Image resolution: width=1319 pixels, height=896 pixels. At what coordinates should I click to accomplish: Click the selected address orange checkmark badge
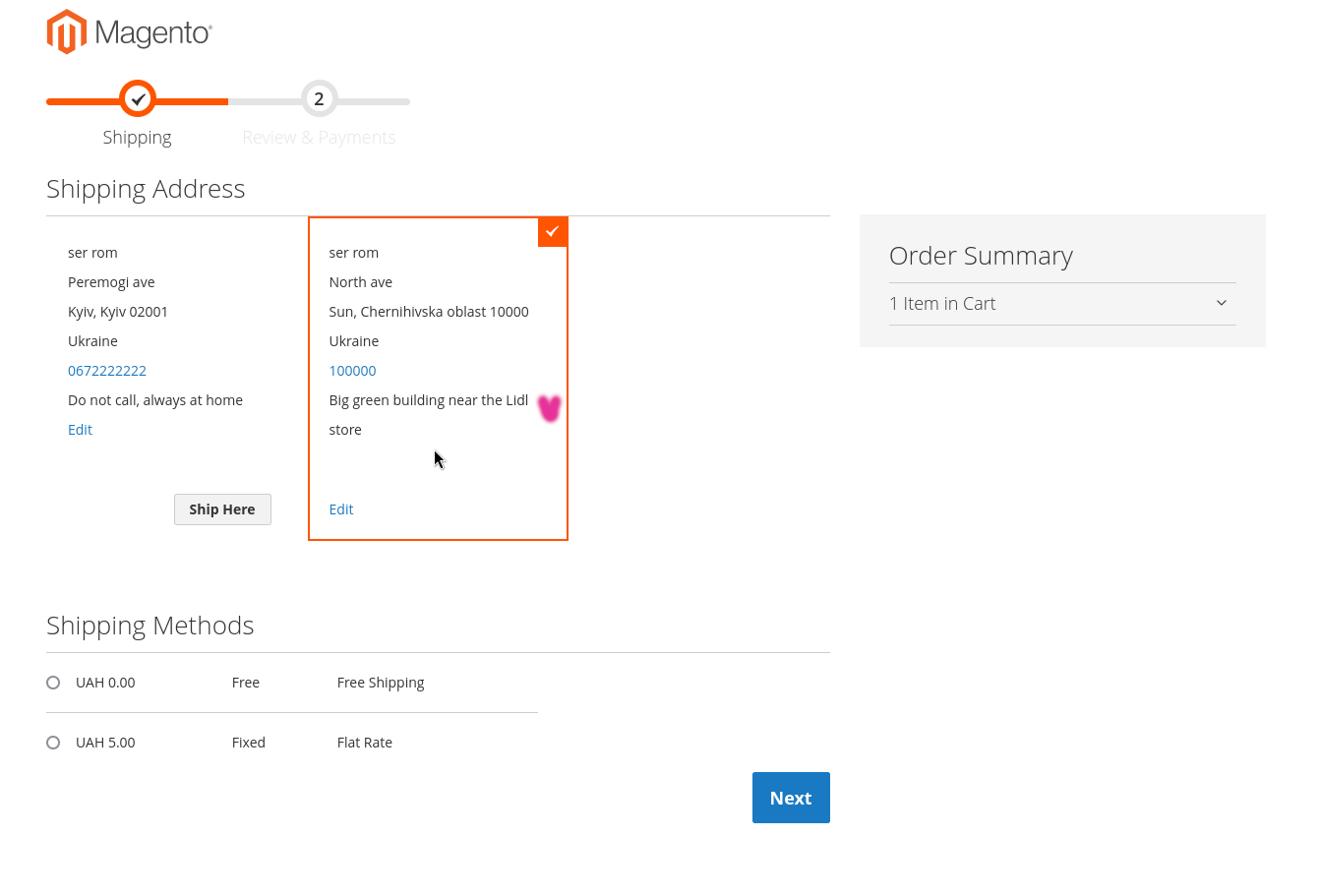click(x=553, y=232)
